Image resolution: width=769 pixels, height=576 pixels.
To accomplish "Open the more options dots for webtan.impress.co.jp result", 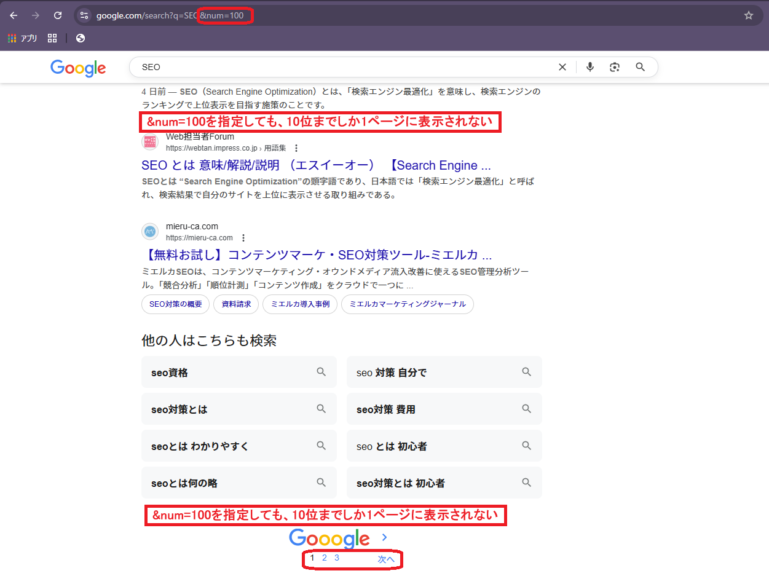I will [296, 148].
